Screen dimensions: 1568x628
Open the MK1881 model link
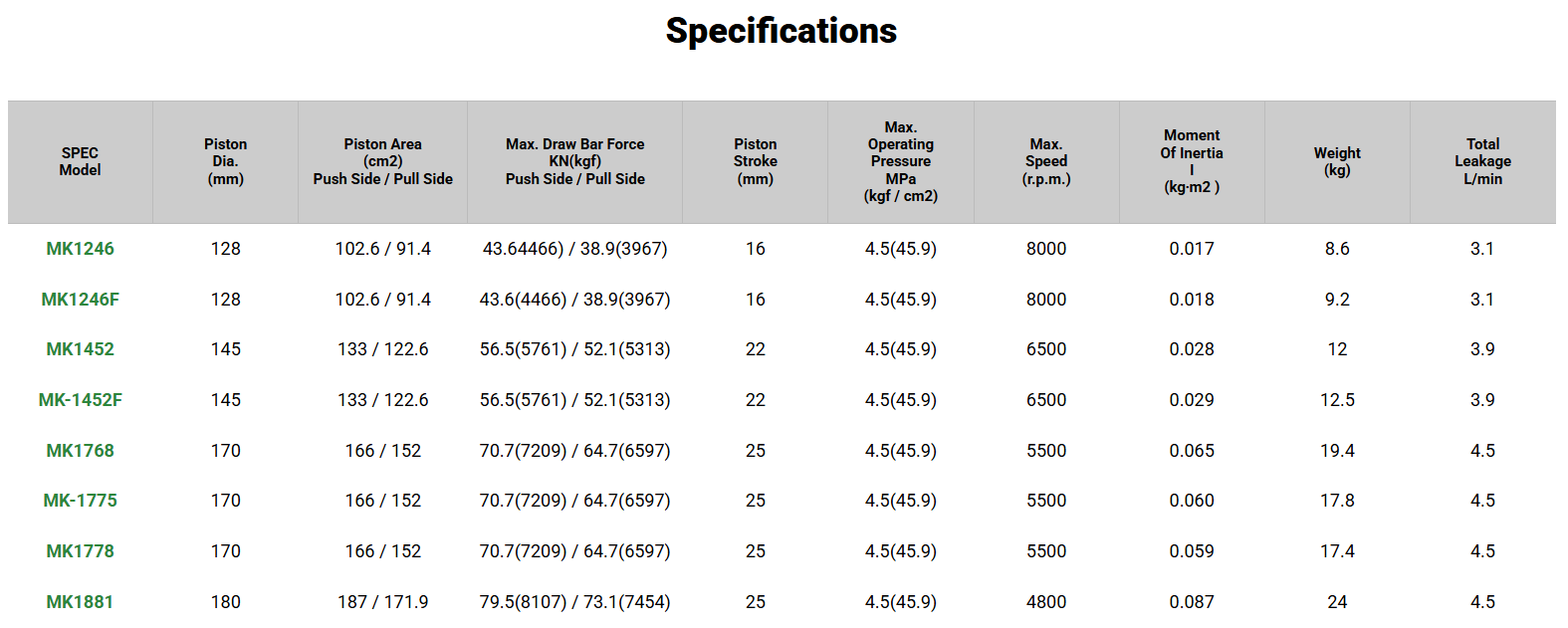80,602
